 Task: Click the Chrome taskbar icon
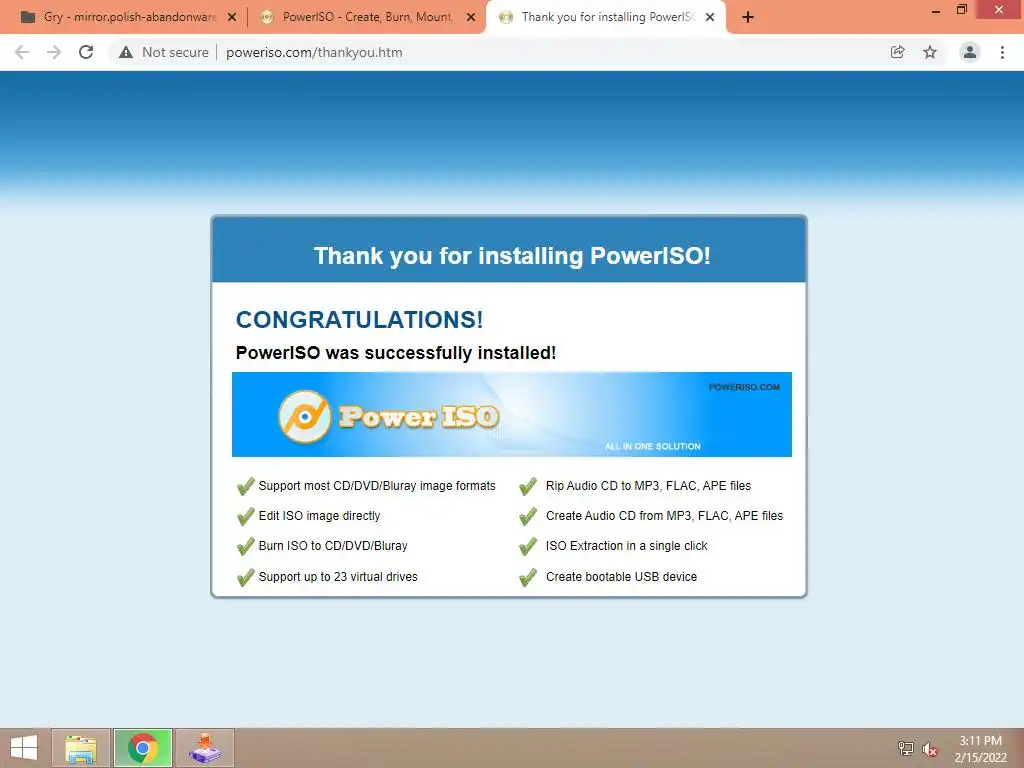point(143,748)
